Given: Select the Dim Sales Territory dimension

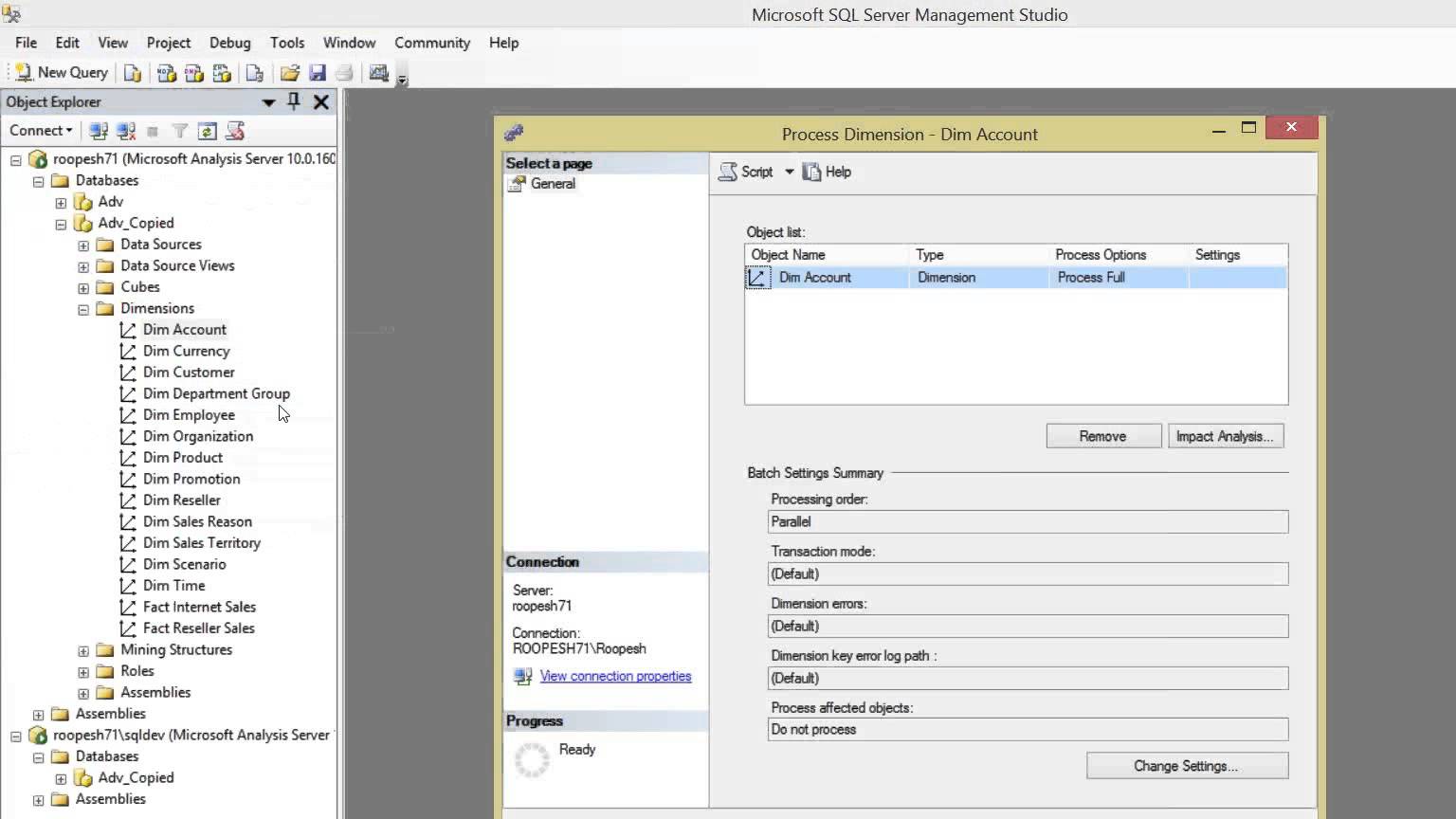Looking at the screenshot, I should 202,543.
